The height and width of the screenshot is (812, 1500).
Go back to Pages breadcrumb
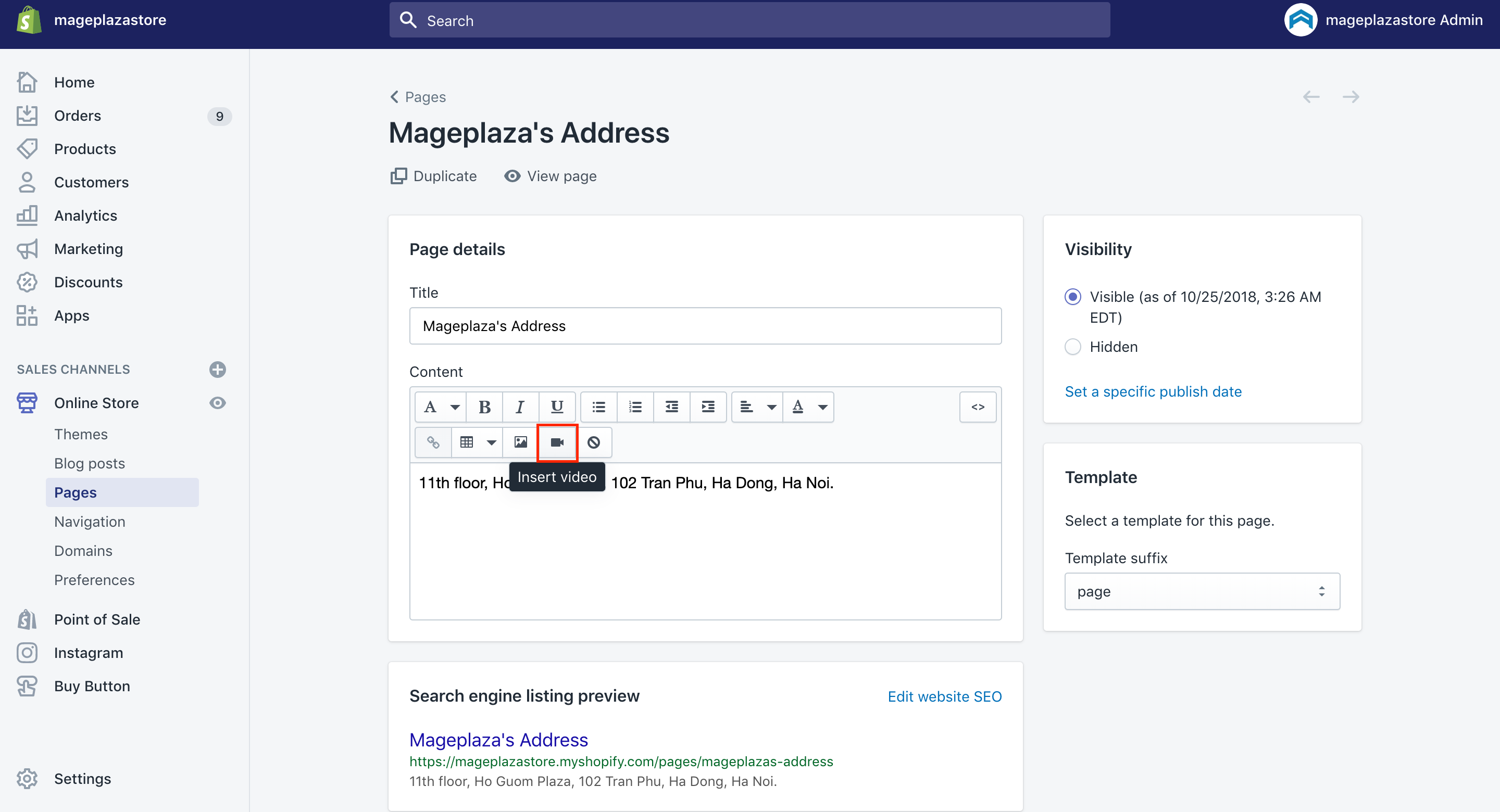tap(418, 97)
